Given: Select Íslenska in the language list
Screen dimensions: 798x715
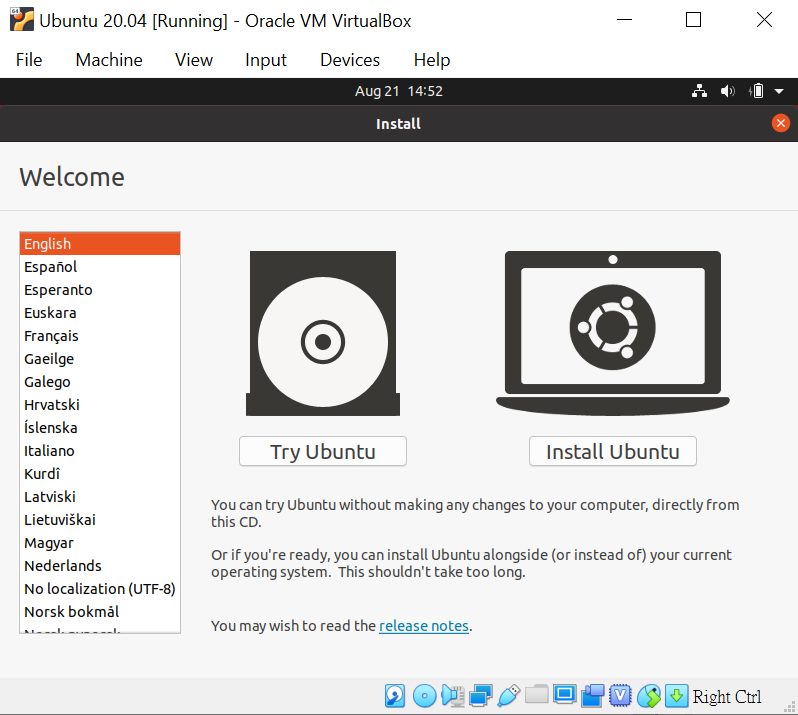Looking at the screenshot, I should click(x=100, y=427).
